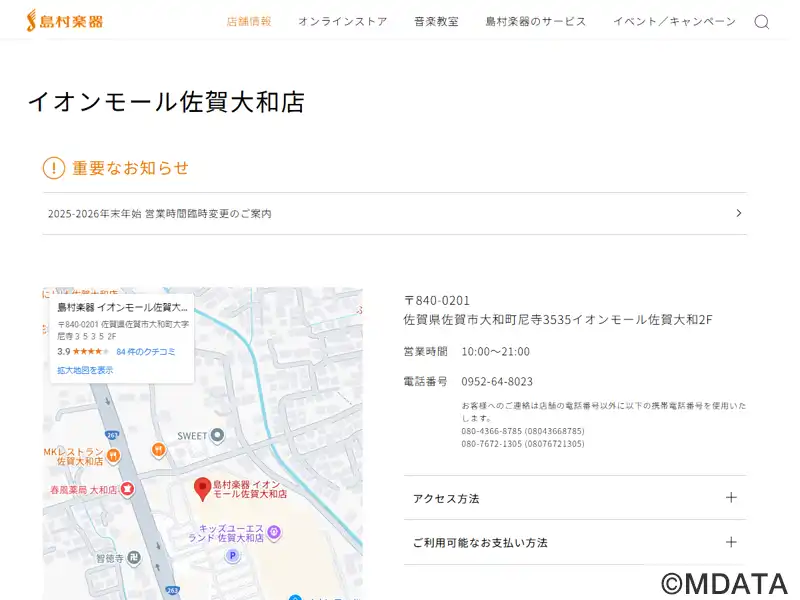800x600 pixels.
Task: Click the 島村楽器のサービス navigation item
Action: 536,22
